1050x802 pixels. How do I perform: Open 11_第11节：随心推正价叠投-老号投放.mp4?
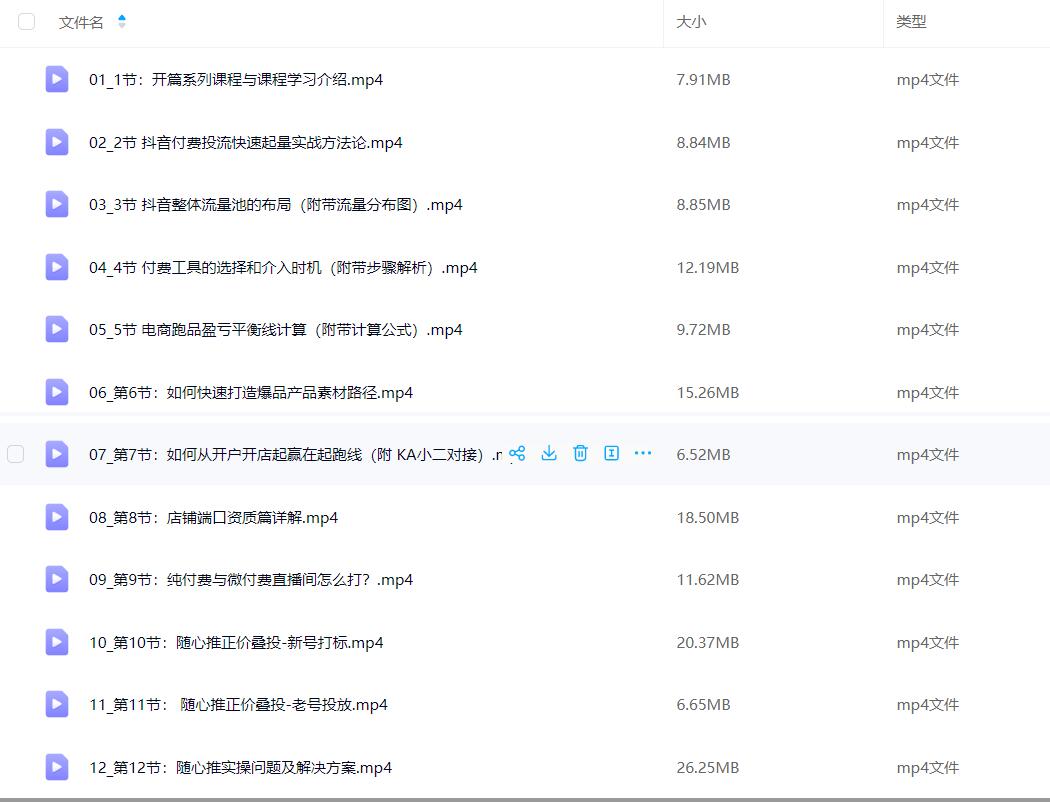(238, 705)
